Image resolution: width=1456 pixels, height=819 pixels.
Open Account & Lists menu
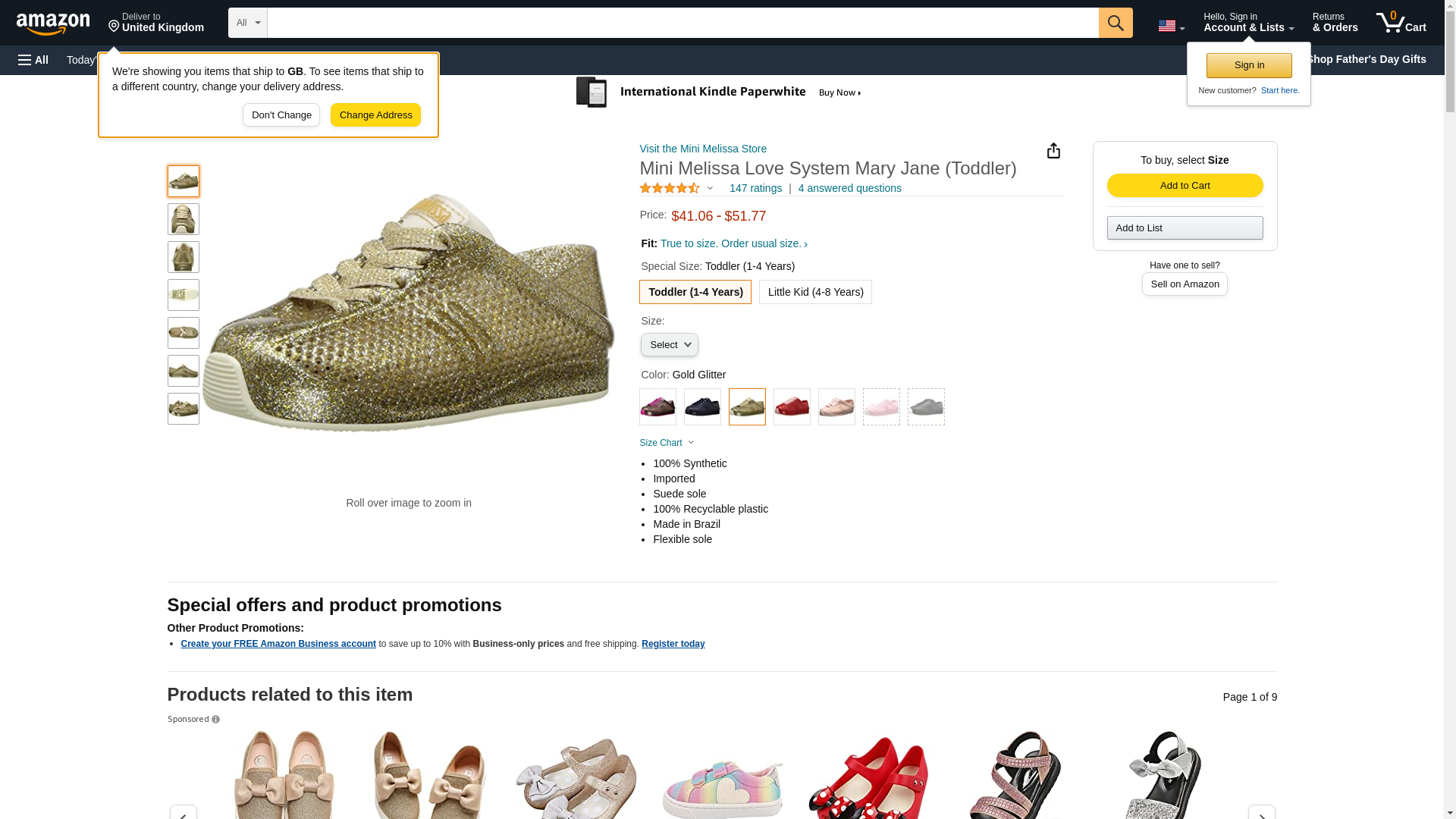click(1248, 23)
